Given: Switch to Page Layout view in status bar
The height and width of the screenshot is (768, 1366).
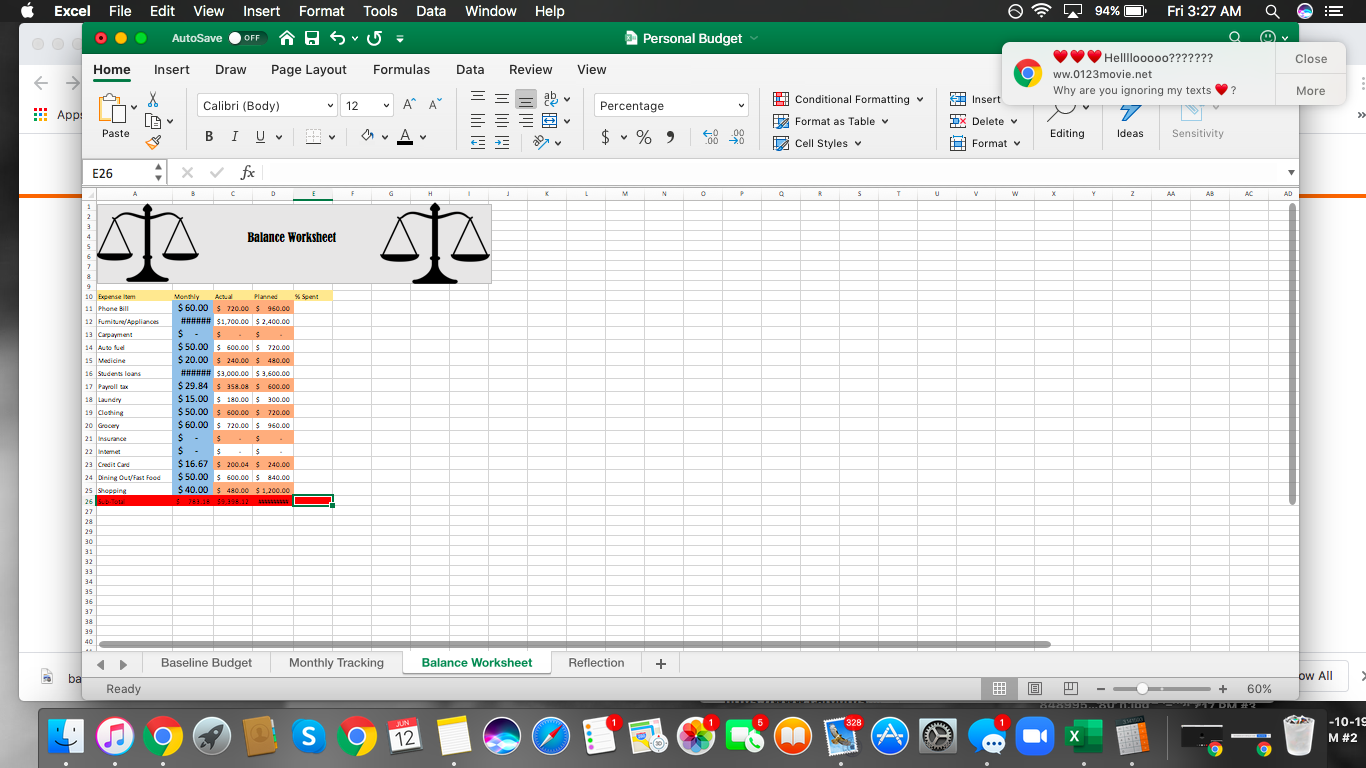Looking at the screenshot, I should pyautogui.click(x=1035, y=689).
